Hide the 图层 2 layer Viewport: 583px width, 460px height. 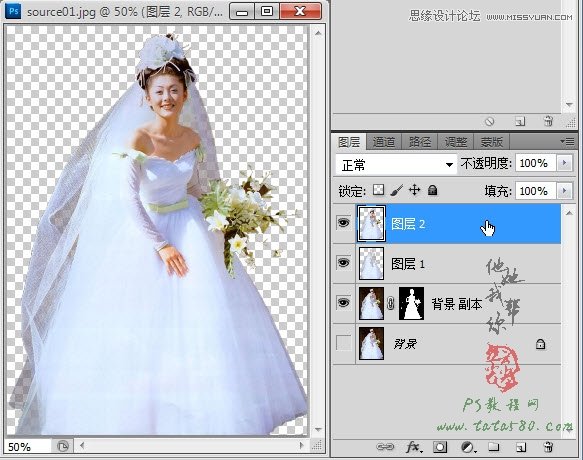pos(343,223)
